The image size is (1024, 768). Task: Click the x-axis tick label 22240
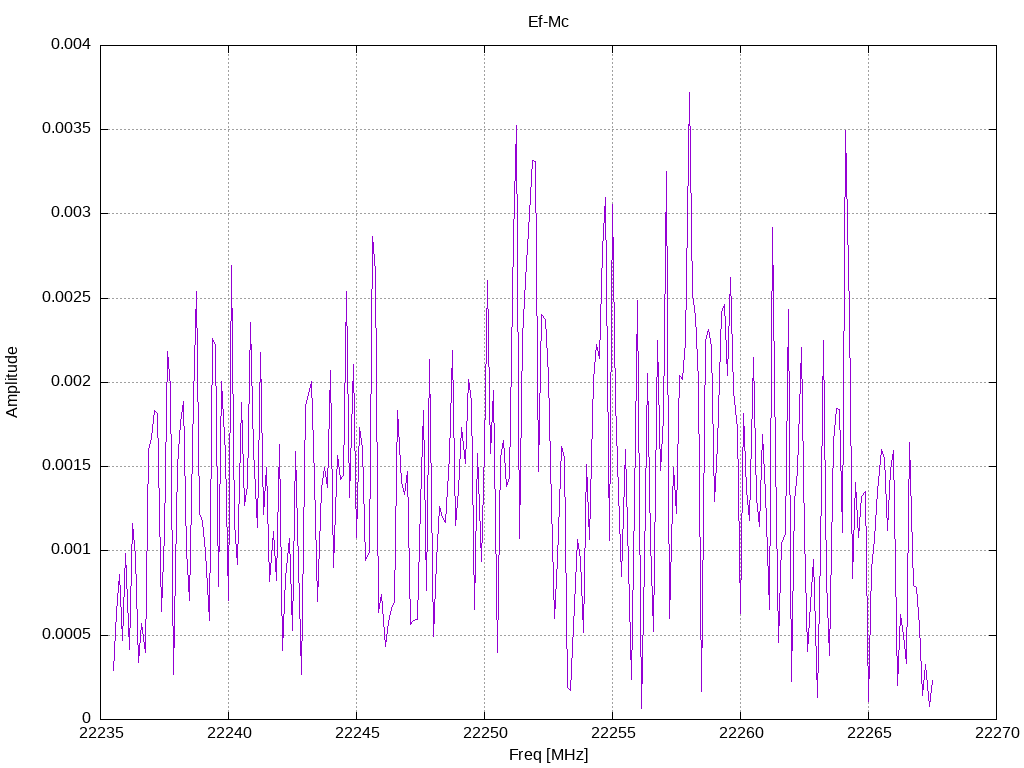point(229,733)
